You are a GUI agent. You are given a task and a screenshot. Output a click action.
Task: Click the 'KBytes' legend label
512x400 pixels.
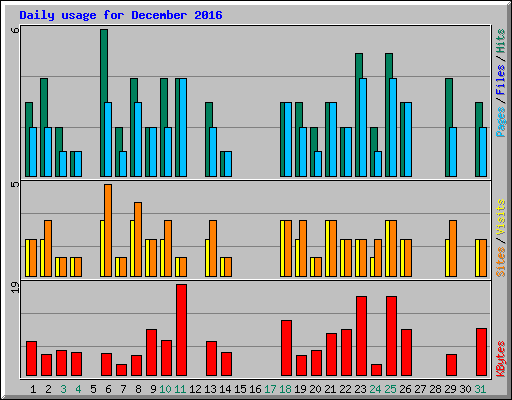(501, 359)
